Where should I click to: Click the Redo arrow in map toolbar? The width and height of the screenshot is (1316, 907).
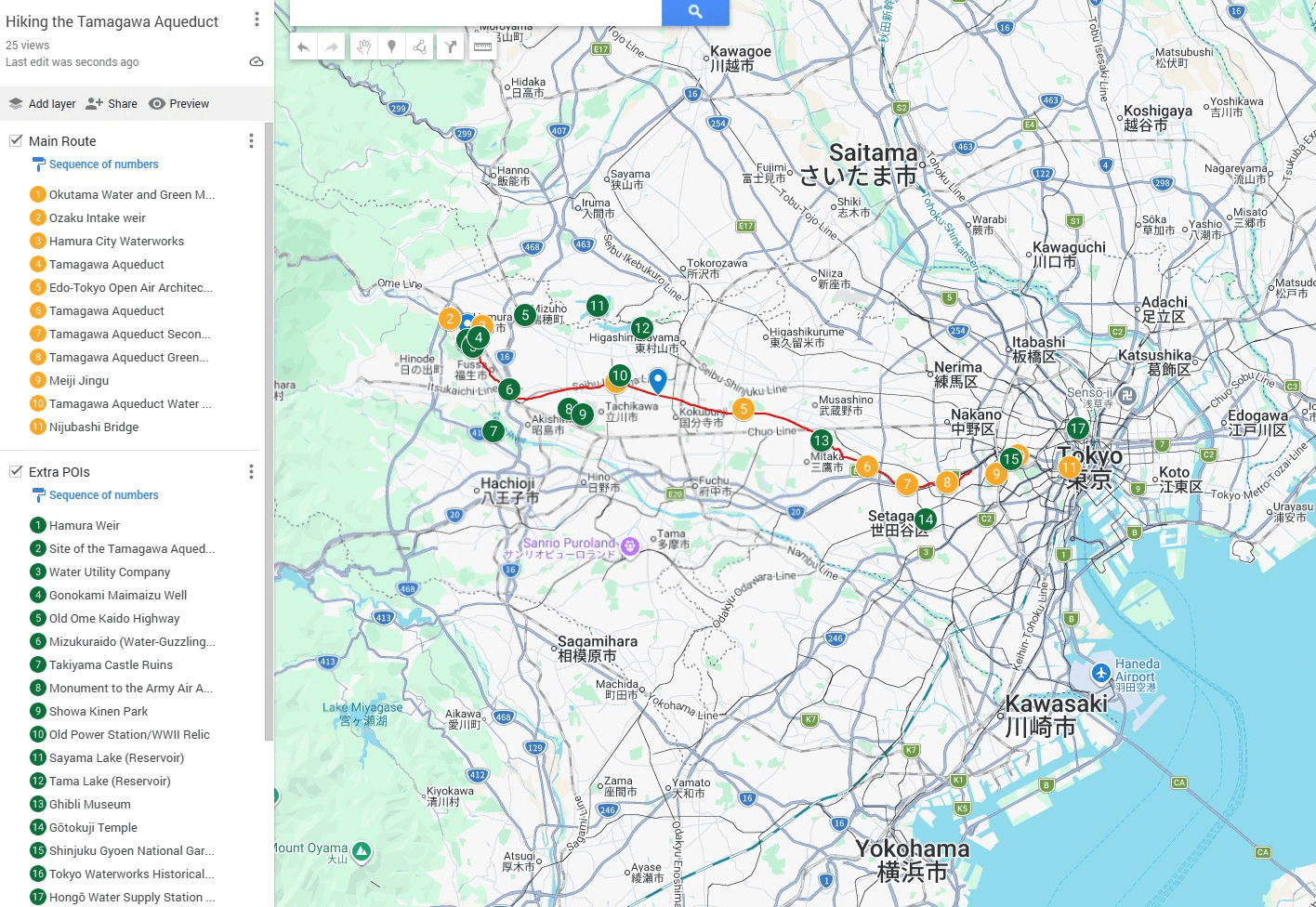331,46
